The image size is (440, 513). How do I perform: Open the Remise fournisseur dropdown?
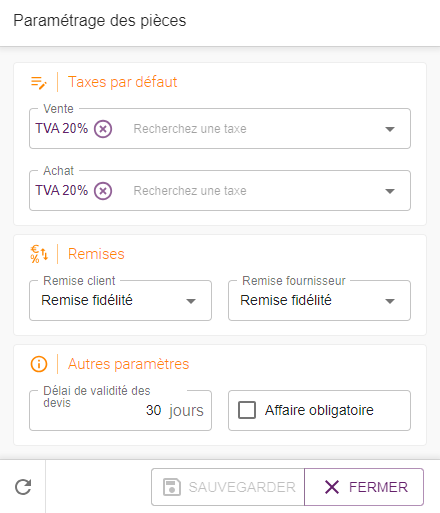click(x=319, y=300)
